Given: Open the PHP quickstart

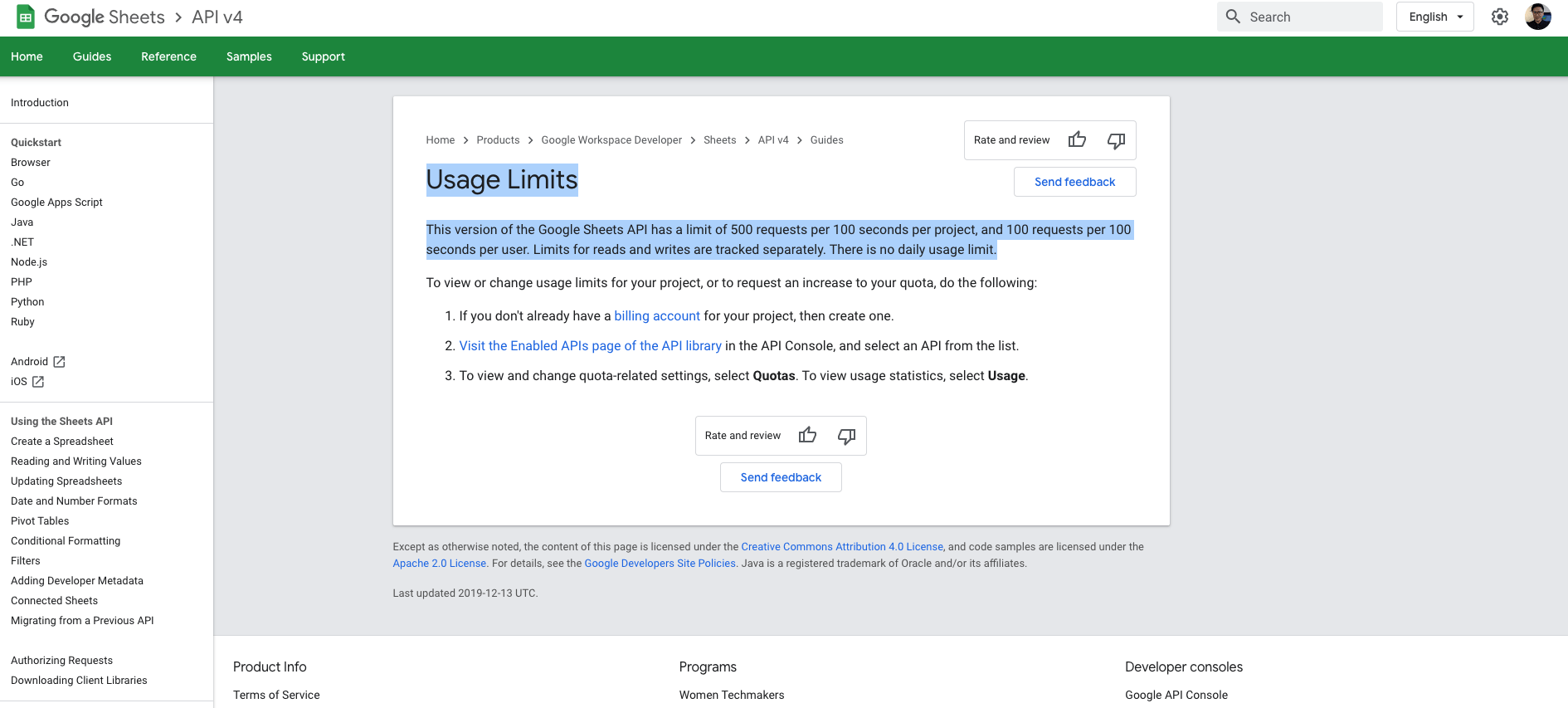Looking at the screenshot, I should click(x=22, y=282).
